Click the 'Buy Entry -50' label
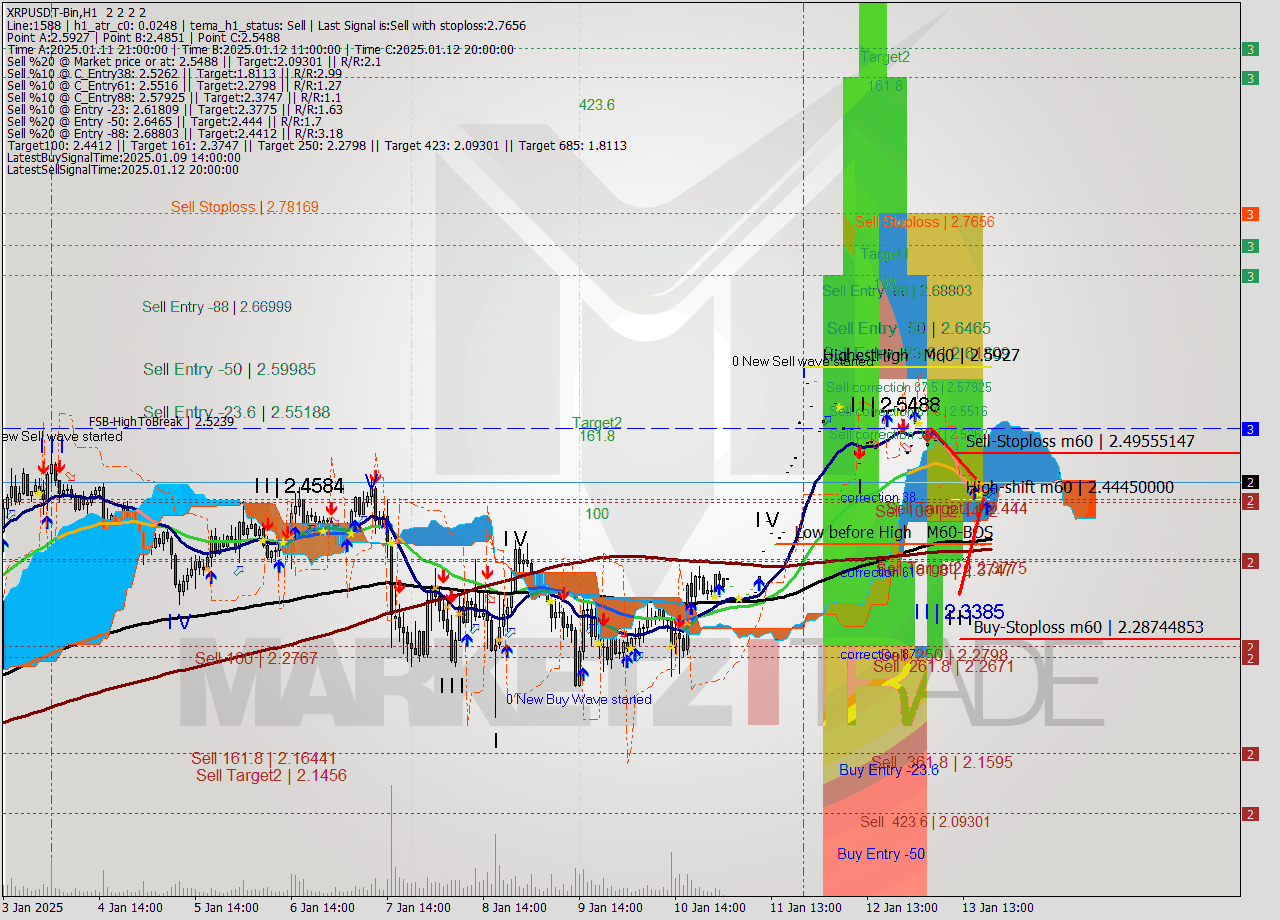This screenshot has height=920, width=1280. point(881,854)
